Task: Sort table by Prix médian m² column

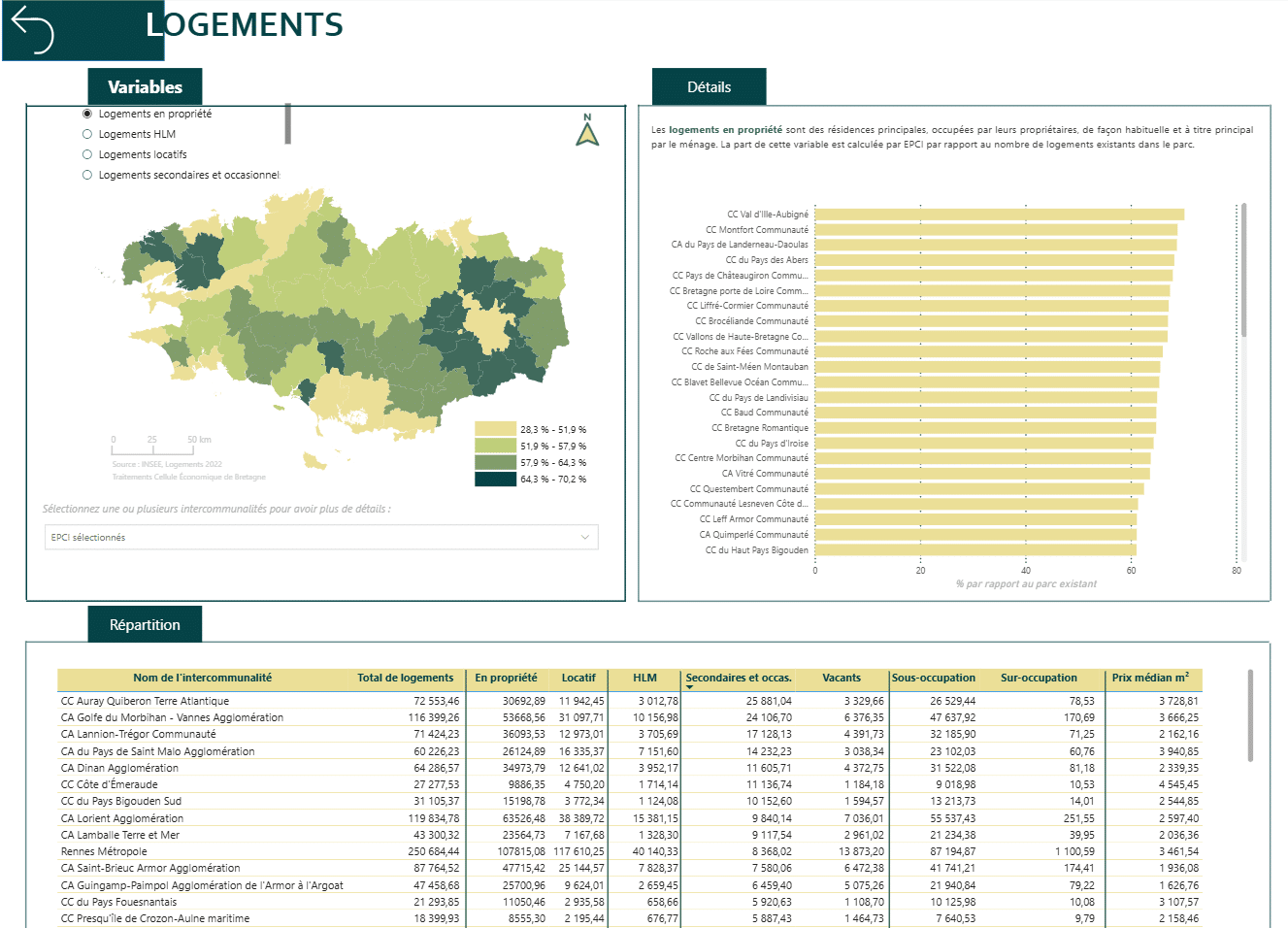Action: click(1150, 678)
